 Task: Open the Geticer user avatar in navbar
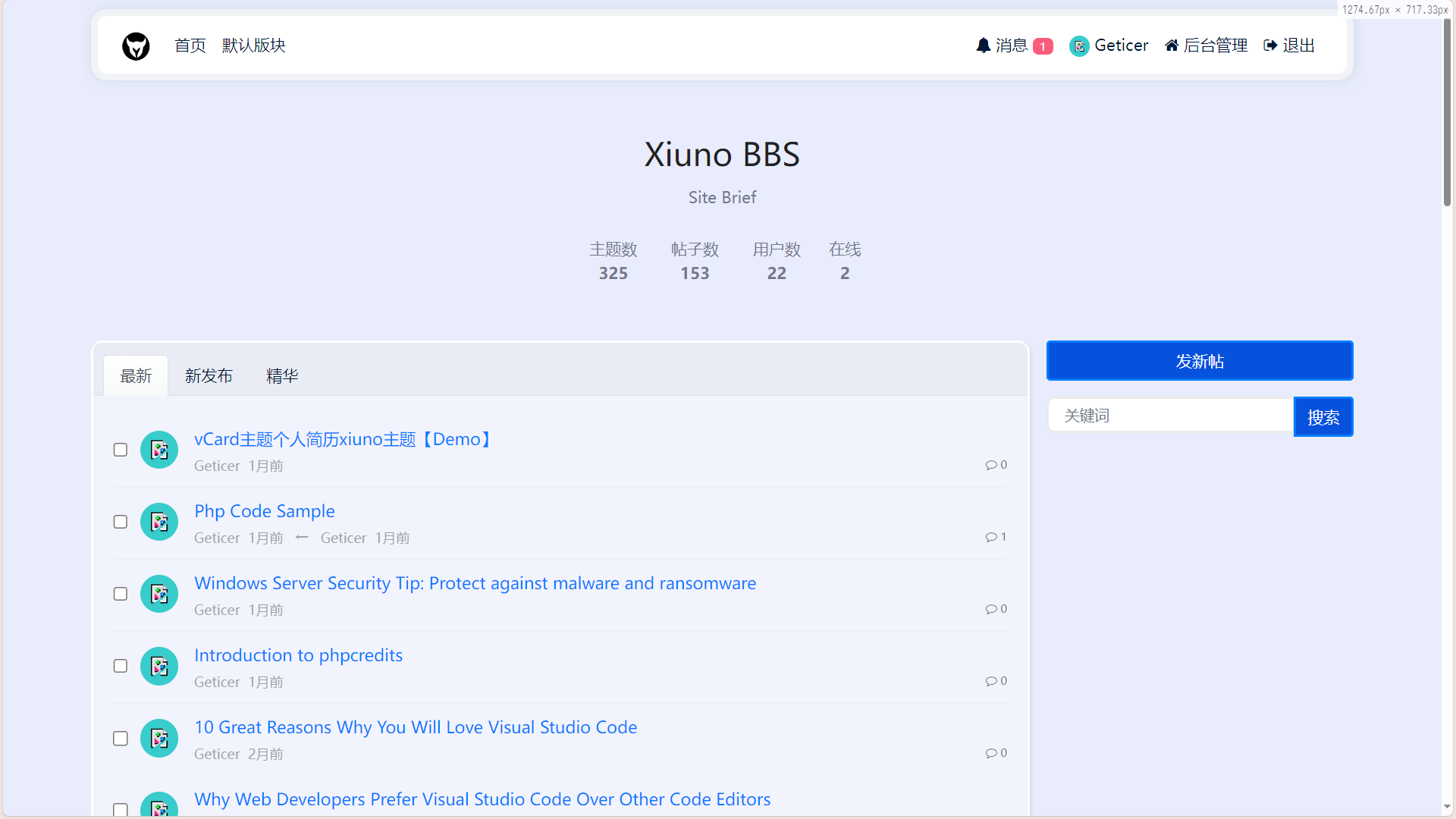pos(1079,46)
